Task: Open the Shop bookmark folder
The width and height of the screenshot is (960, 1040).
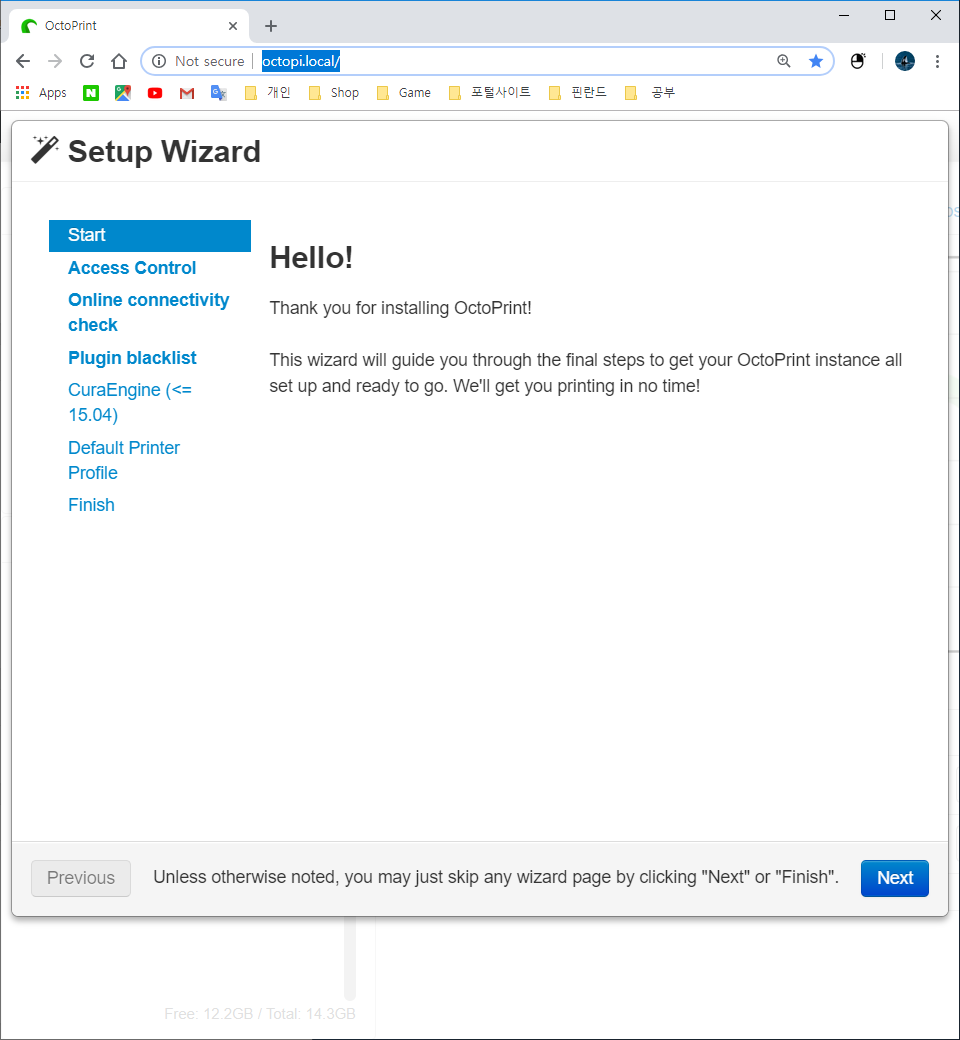Action: [334, 93]
